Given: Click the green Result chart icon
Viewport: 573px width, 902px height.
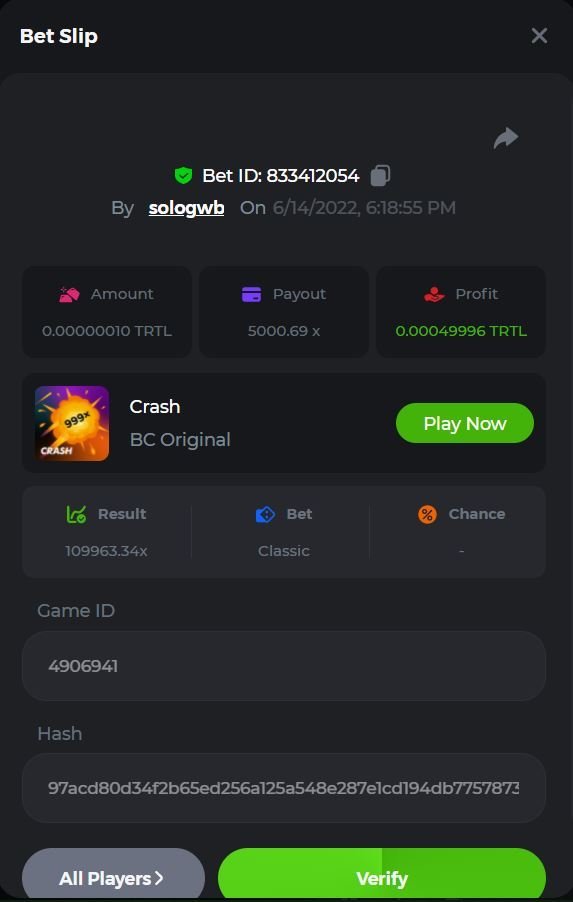Looking at the screenshot, I should (77, 514).
